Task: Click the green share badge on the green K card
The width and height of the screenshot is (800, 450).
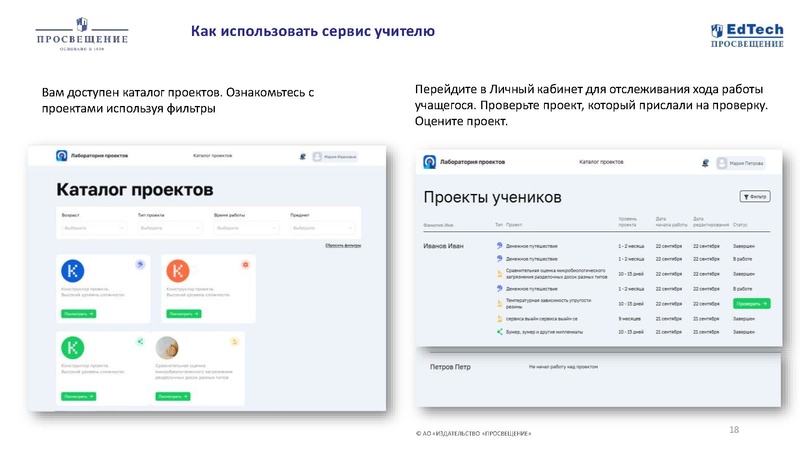Action: point(140,341)
